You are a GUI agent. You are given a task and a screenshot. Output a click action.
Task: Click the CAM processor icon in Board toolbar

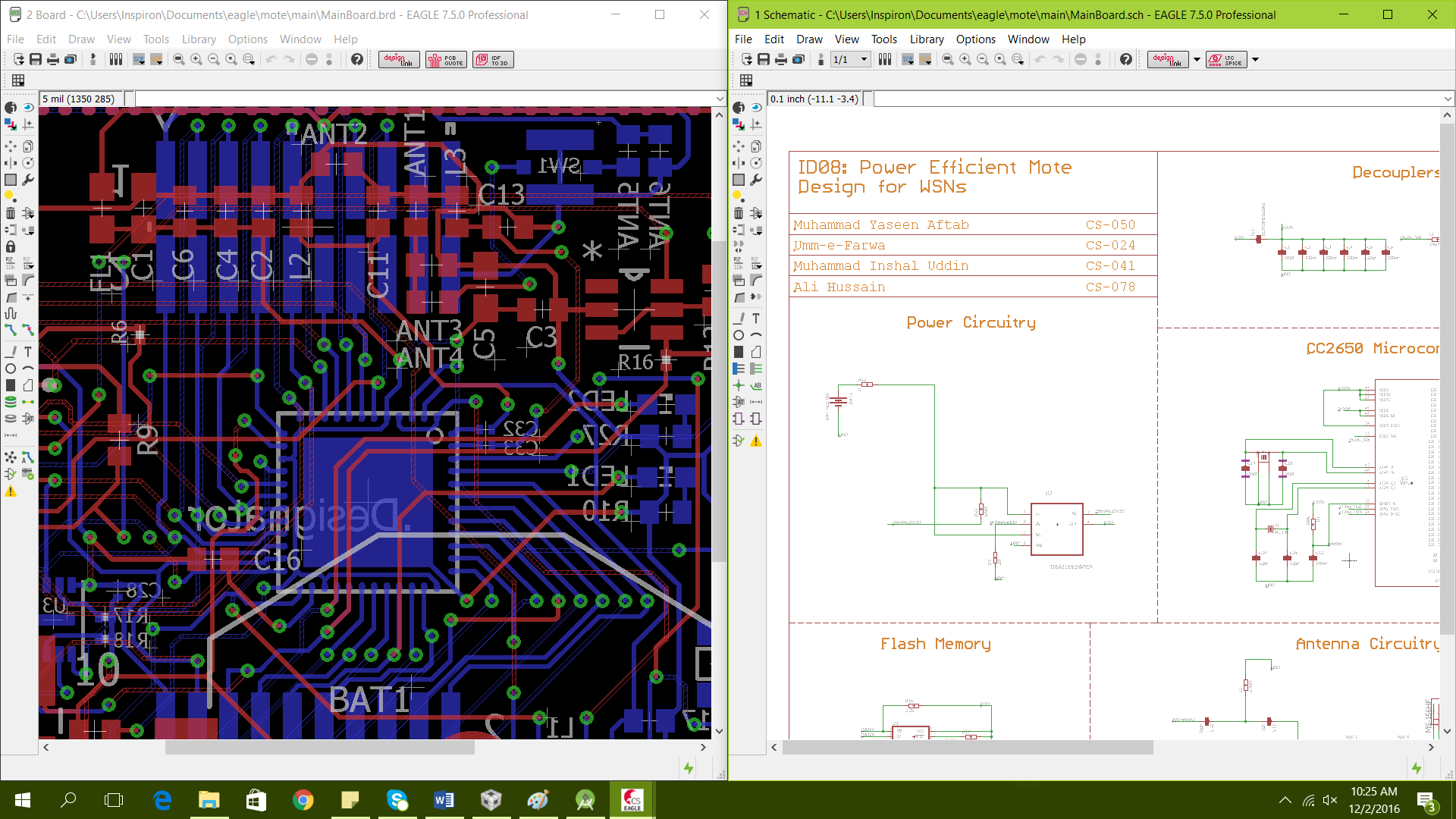pos(71,59)
